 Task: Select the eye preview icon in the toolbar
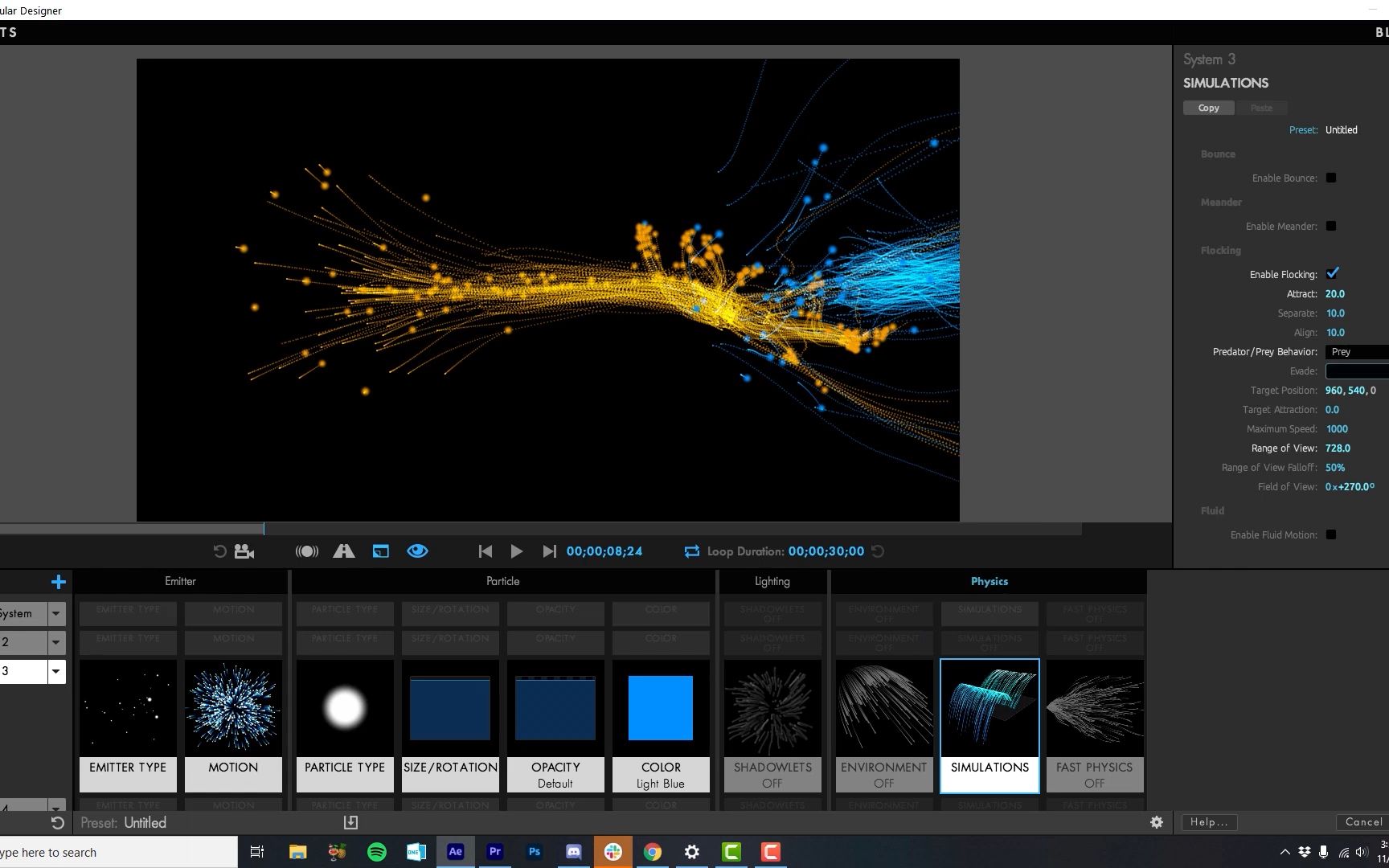[417, 551]
